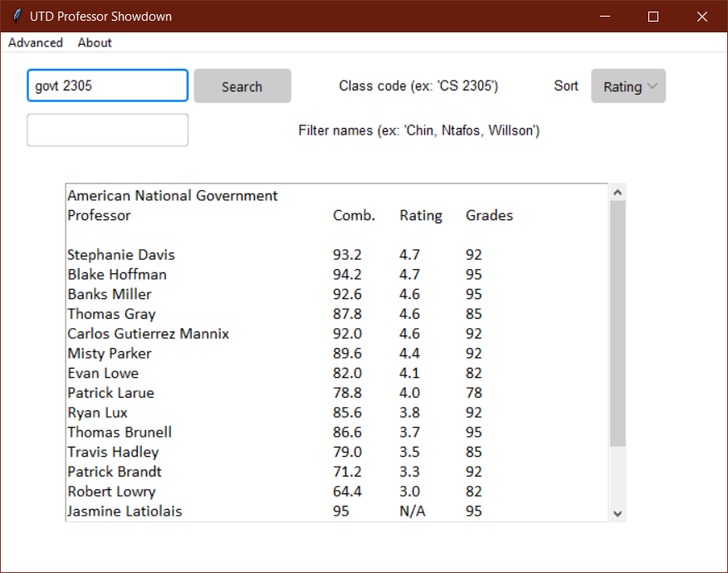728x573 pixels.
Task: Click the 'Filter names' hint label
Action: click(x=419, y=130)
